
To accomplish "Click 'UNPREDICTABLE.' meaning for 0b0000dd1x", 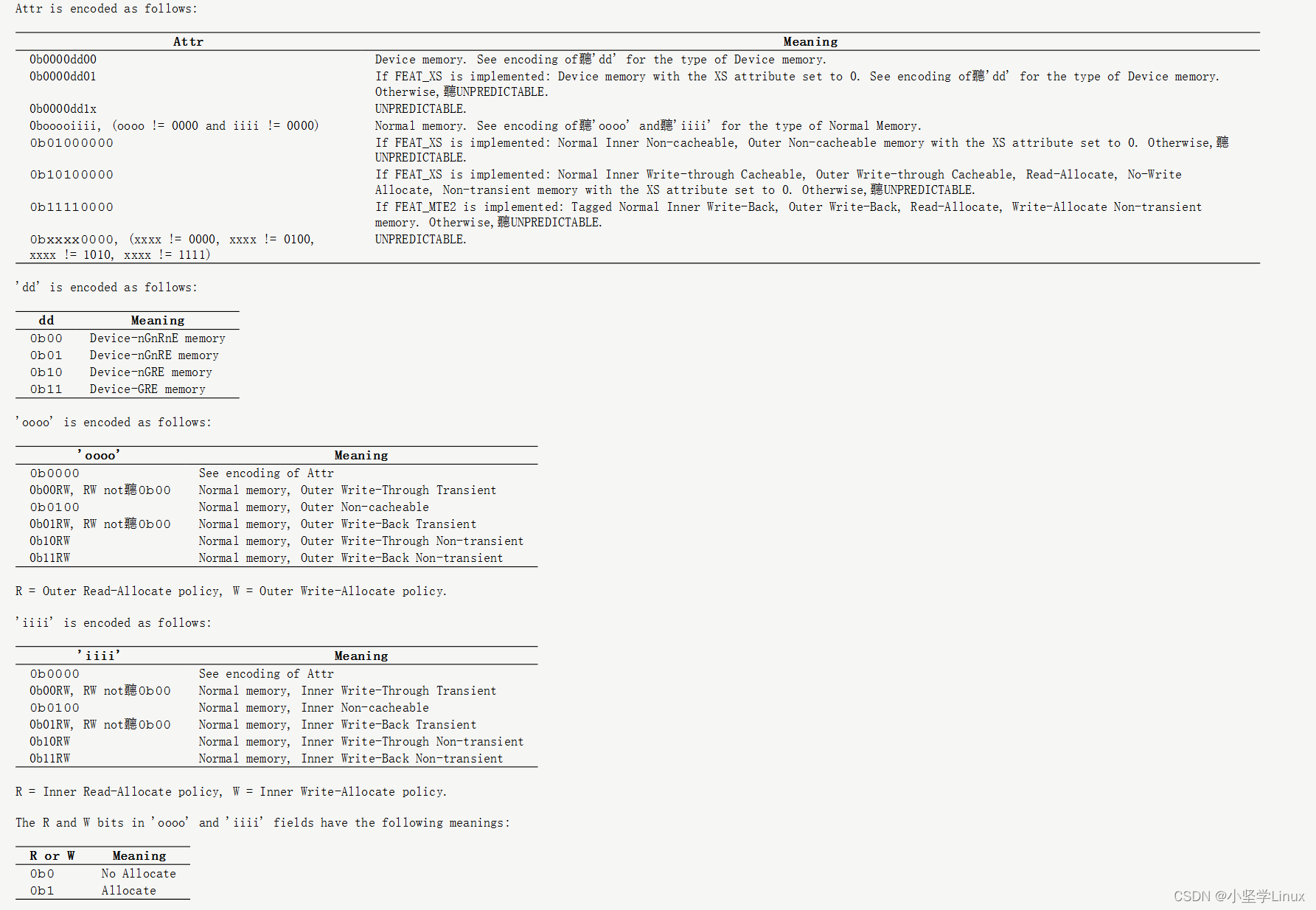I will (420, 109).
